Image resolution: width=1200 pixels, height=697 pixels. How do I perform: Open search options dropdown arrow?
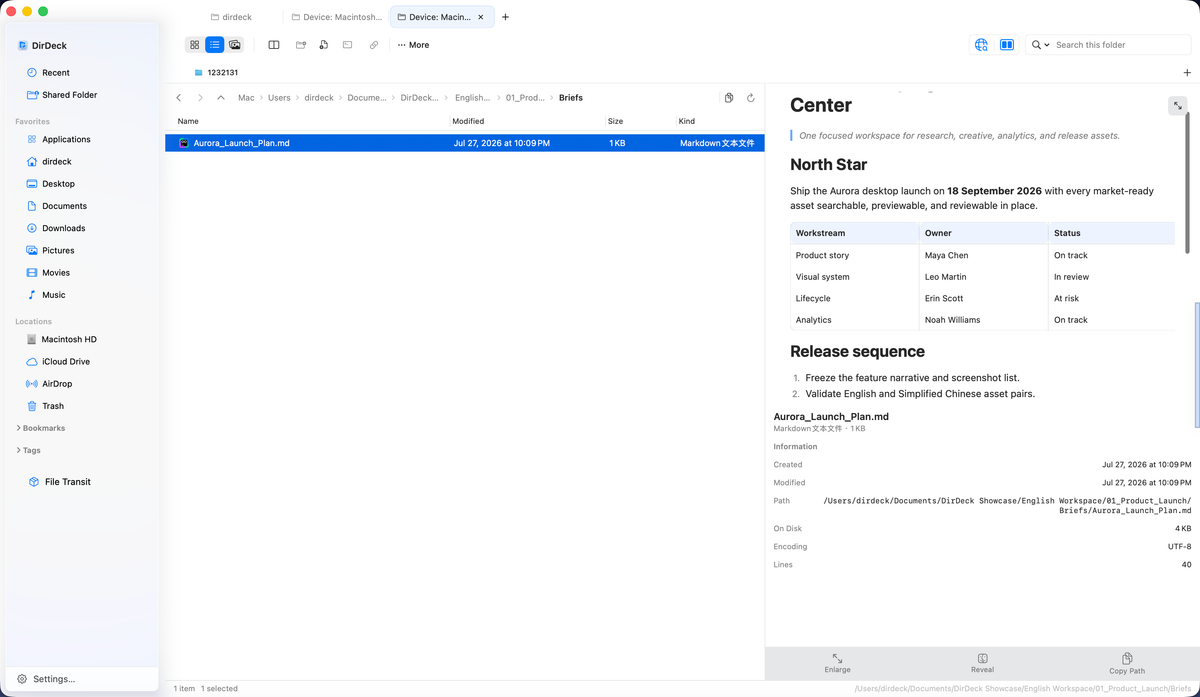tap(1047, 45)
